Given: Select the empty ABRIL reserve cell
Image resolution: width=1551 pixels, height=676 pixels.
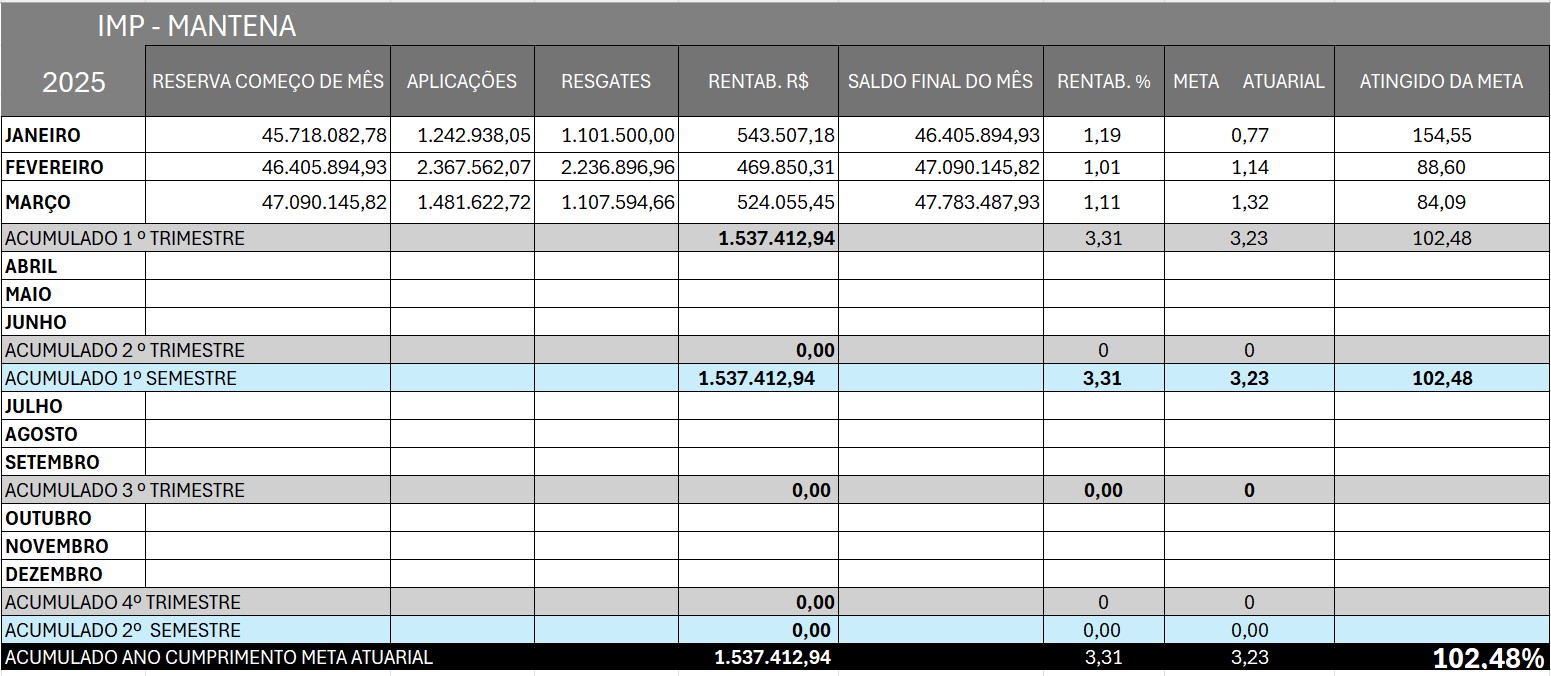Looking at the screenshot, I should [x=267, y=266].
